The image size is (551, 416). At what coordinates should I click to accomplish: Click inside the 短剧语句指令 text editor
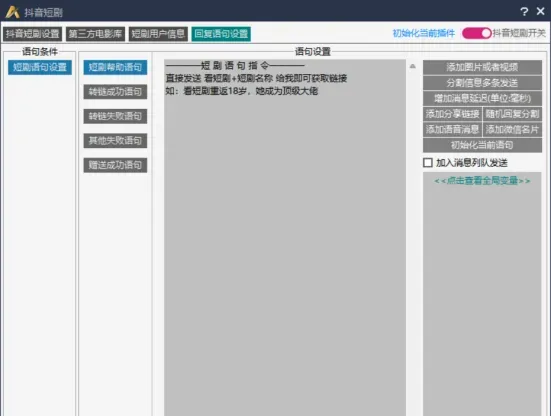pyautogui.click(x=285, y=238)
